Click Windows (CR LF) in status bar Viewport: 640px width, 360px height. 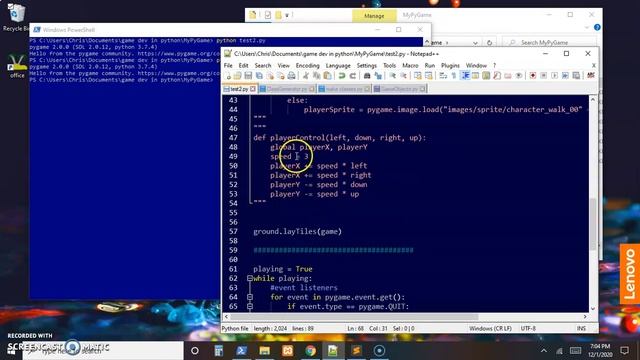click(x=490, y=328)
